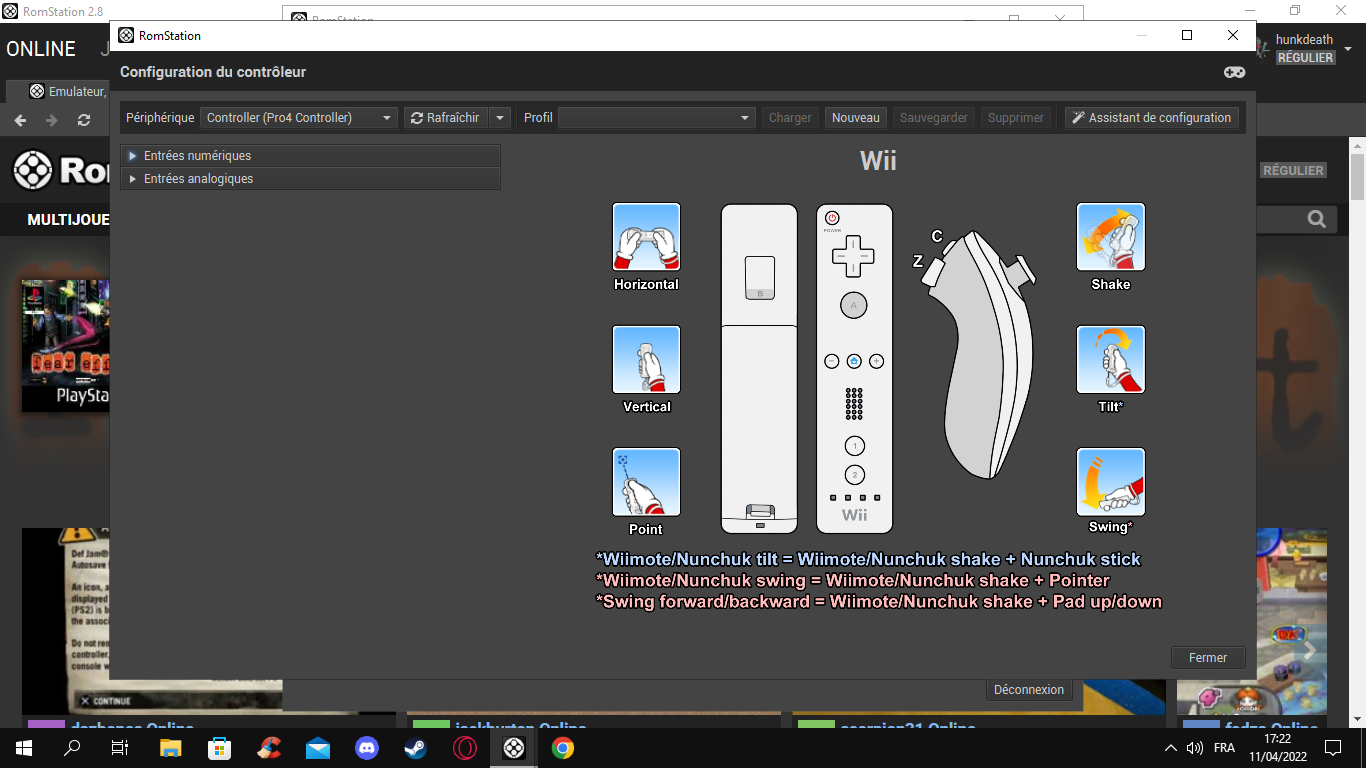1366x768 pixels.
Task: Open Task View on the taskbar
Action: tap(120, 748)
